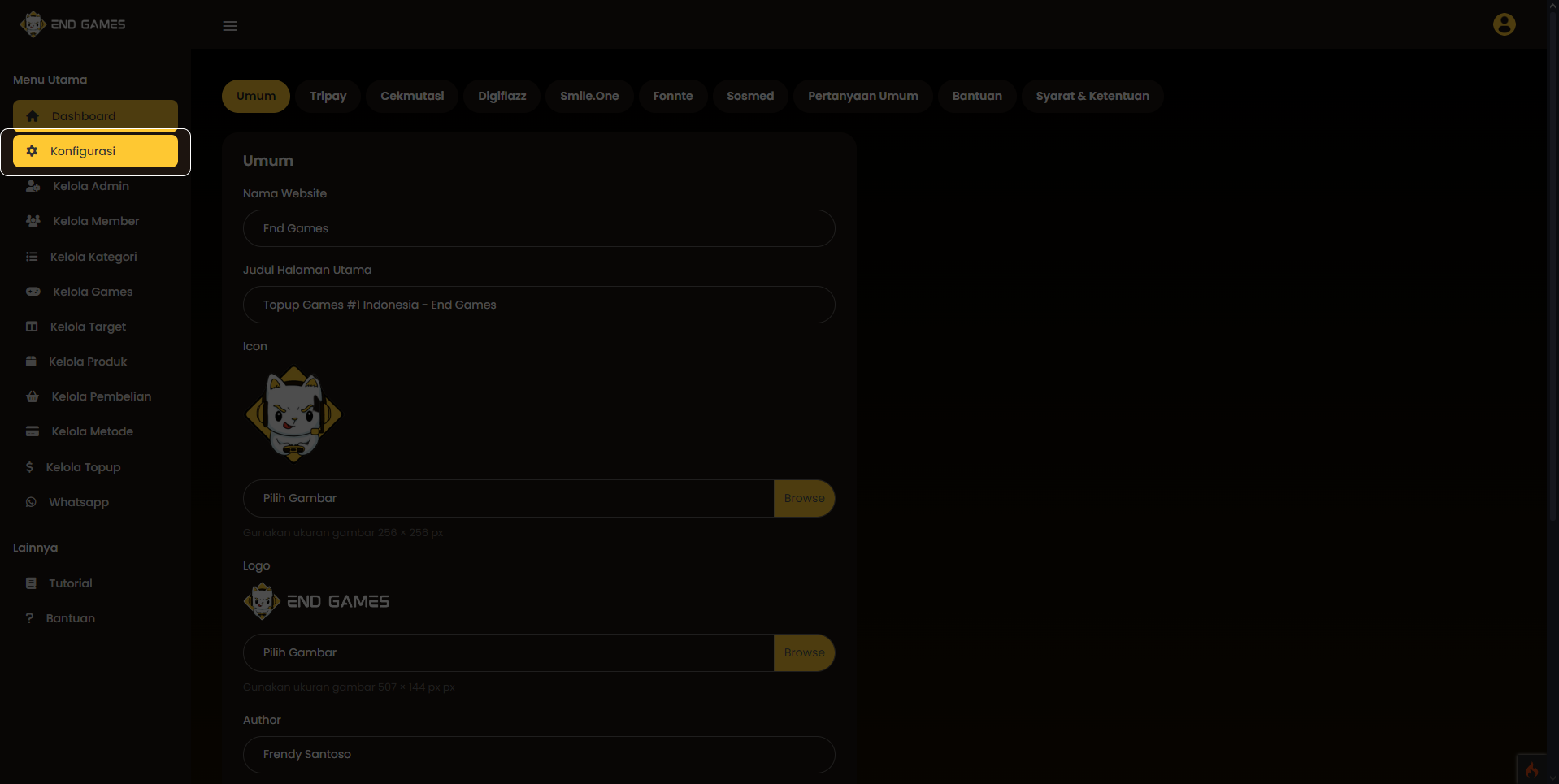This screenshot has height=784, width=1559.
Task: Click the Kelola Target columns icon
Action: point(32,327)
